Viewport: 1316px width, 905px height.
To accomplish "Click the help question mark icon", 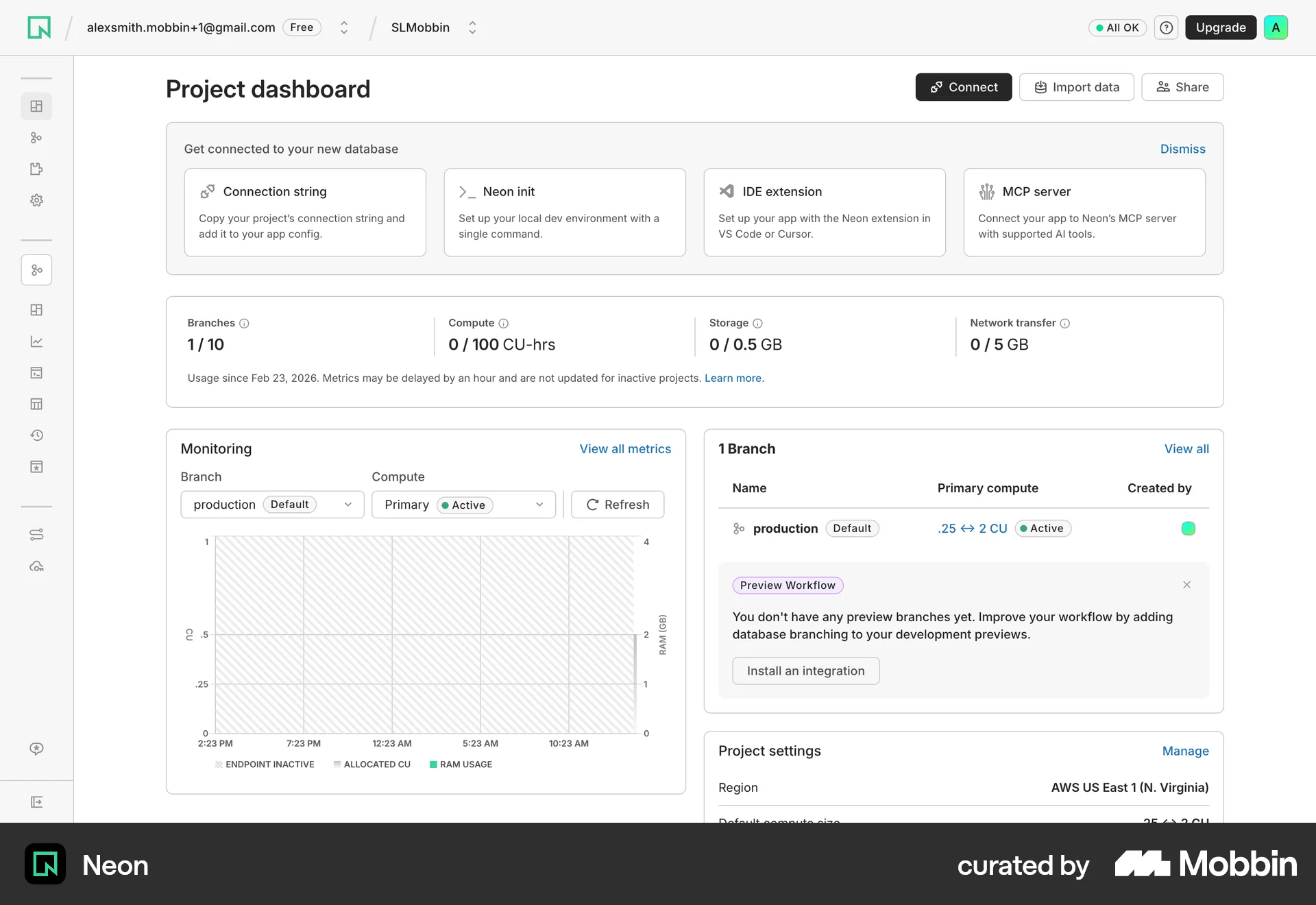I will point(1166,27).
